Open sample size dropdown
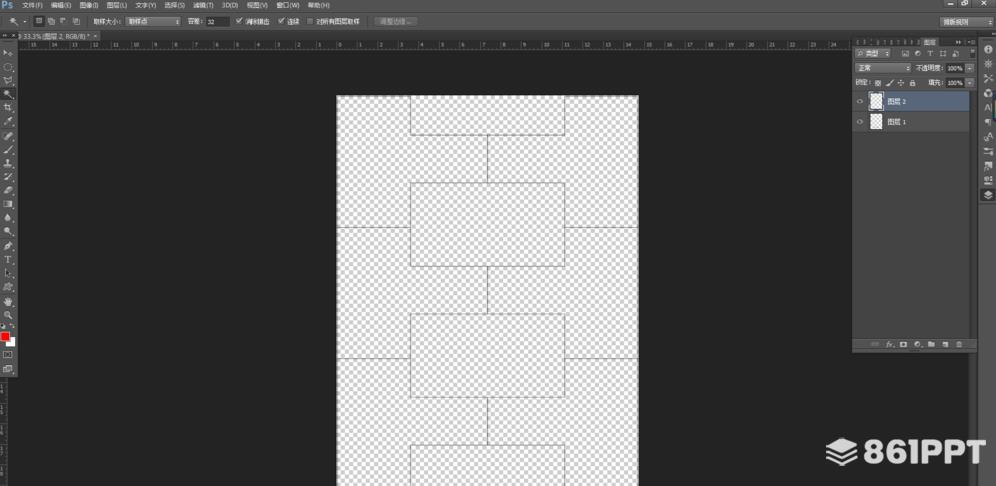Screen dimensions: 996x486 [153, 21]
